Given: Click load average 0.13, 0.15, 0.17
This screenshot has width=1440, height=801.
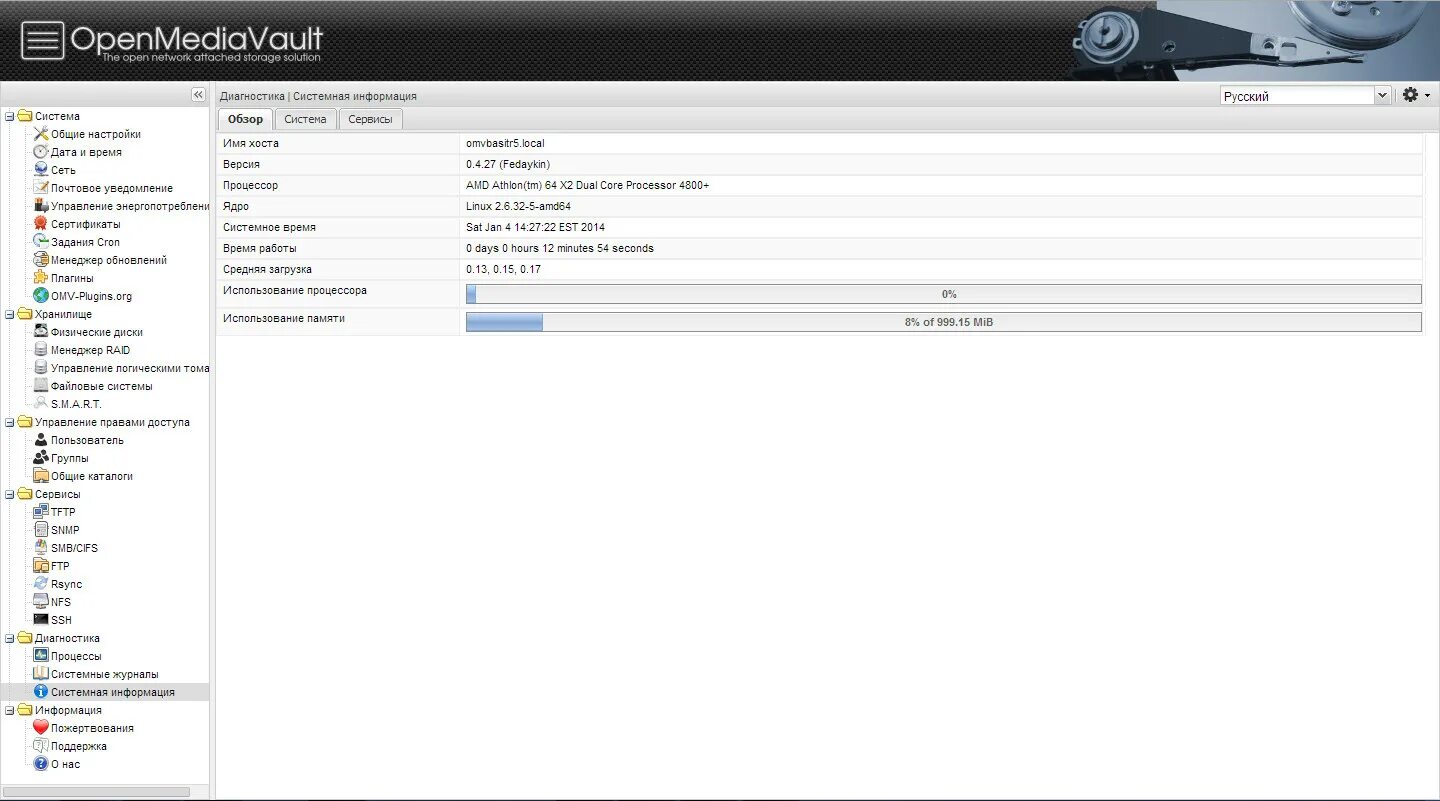Looking at the screenshot, I should (x=503, y=269).
